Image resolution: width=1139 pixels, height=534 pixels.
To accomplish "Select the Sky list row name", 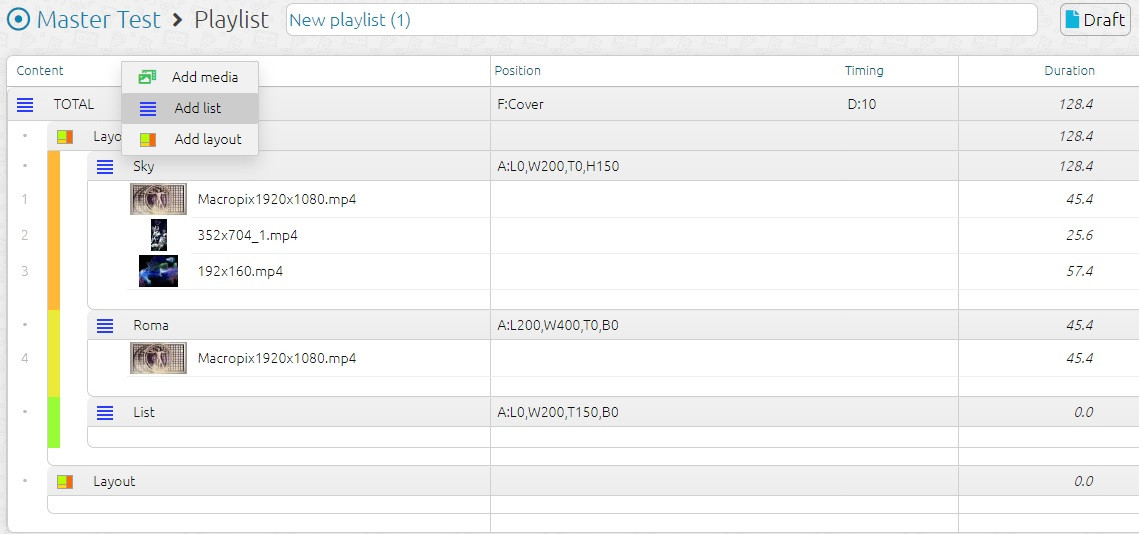I will point(144,167).
